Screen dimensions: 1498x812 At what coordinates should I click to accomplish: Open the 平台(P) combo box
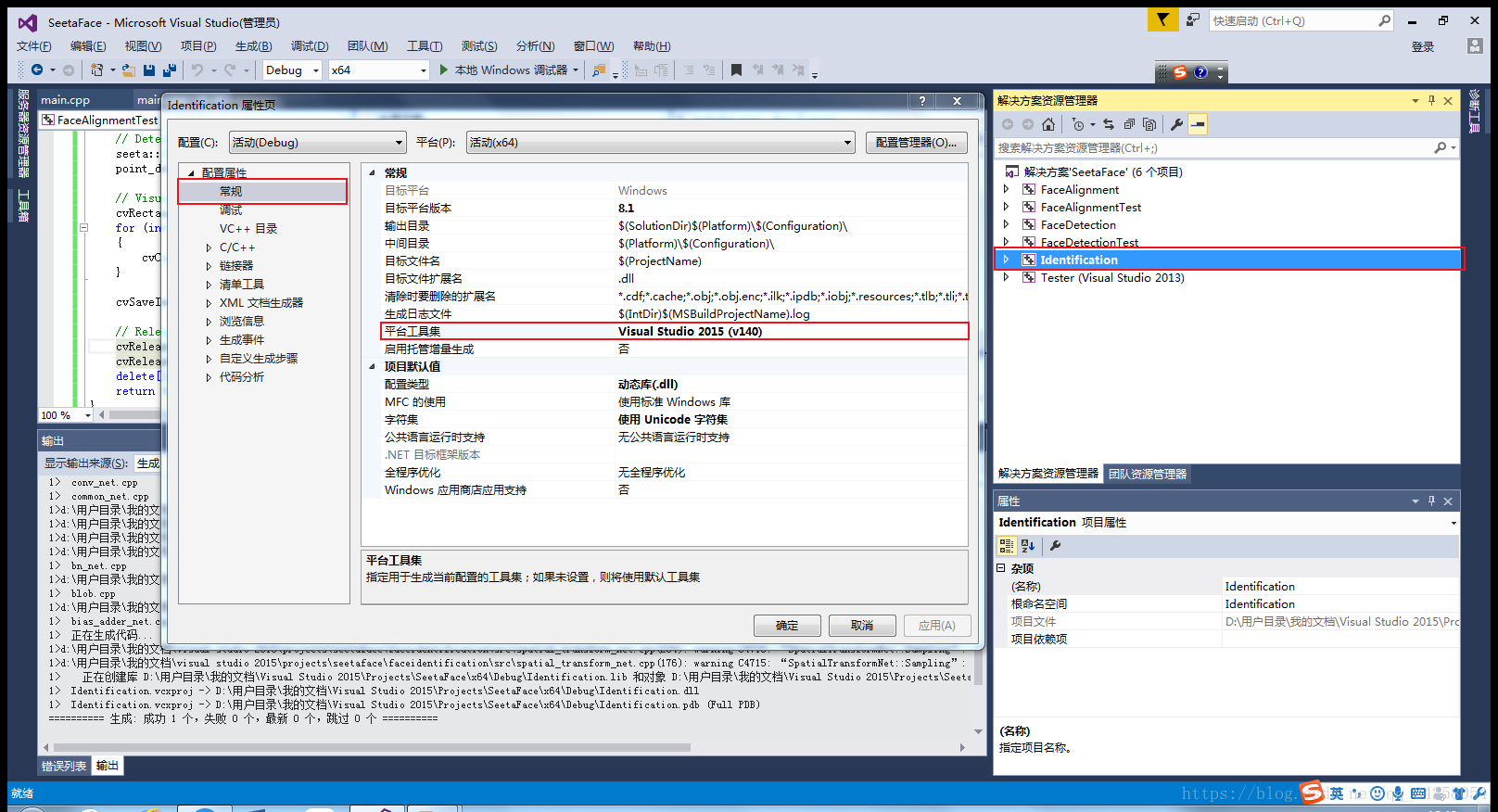660,142
